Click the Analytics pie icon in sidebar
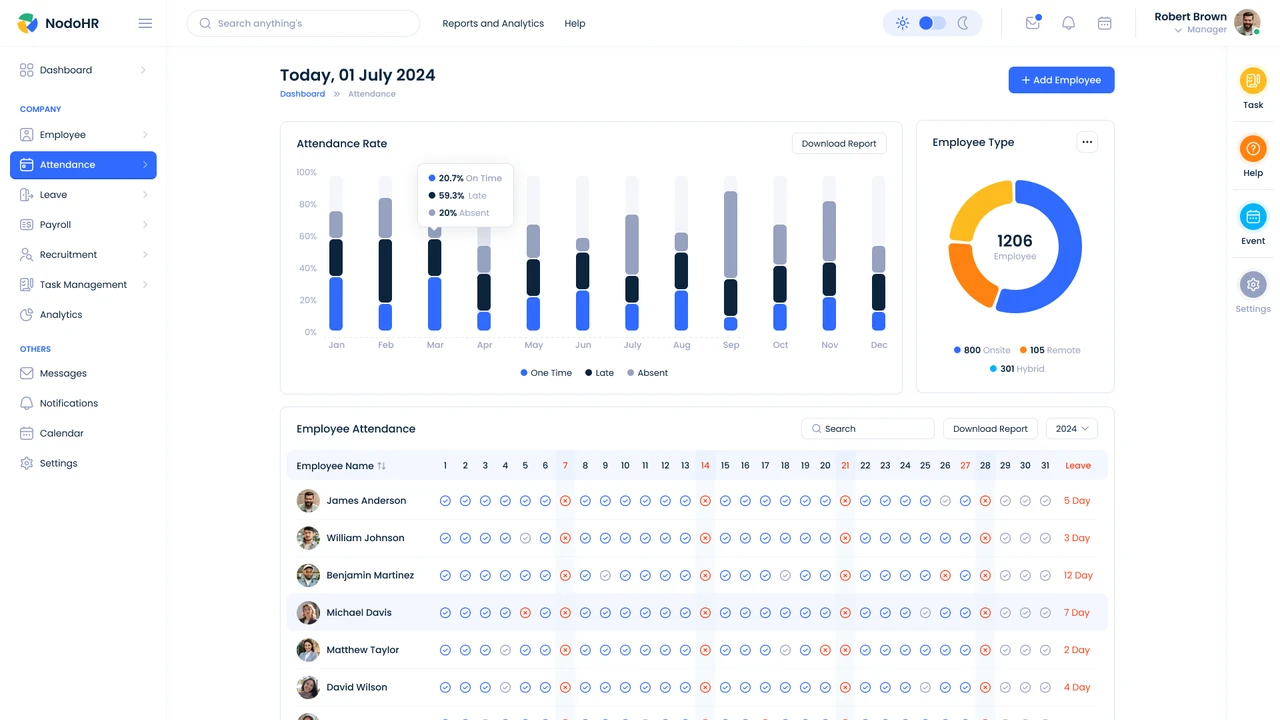 click(x=27, y=314)
